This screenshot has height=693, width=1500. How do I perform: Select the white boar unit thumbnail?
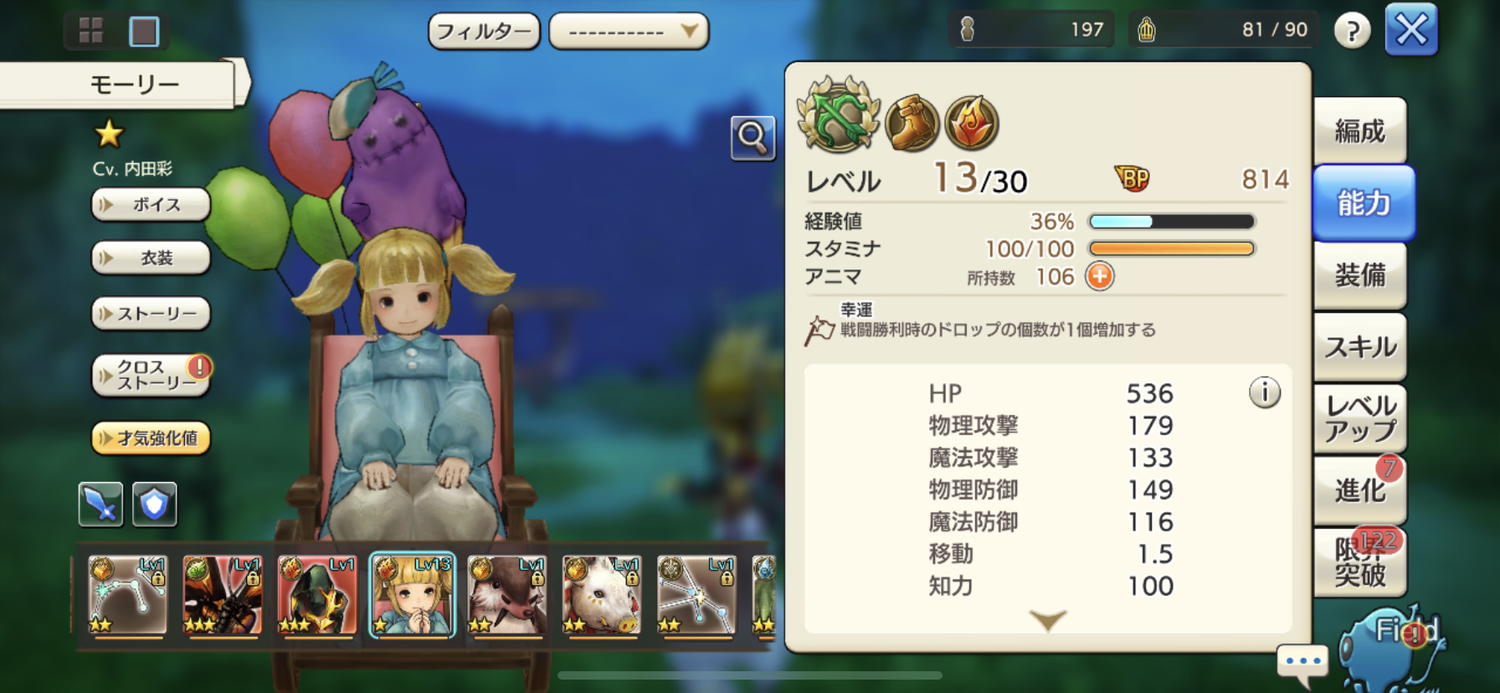(x=602, y=596)
